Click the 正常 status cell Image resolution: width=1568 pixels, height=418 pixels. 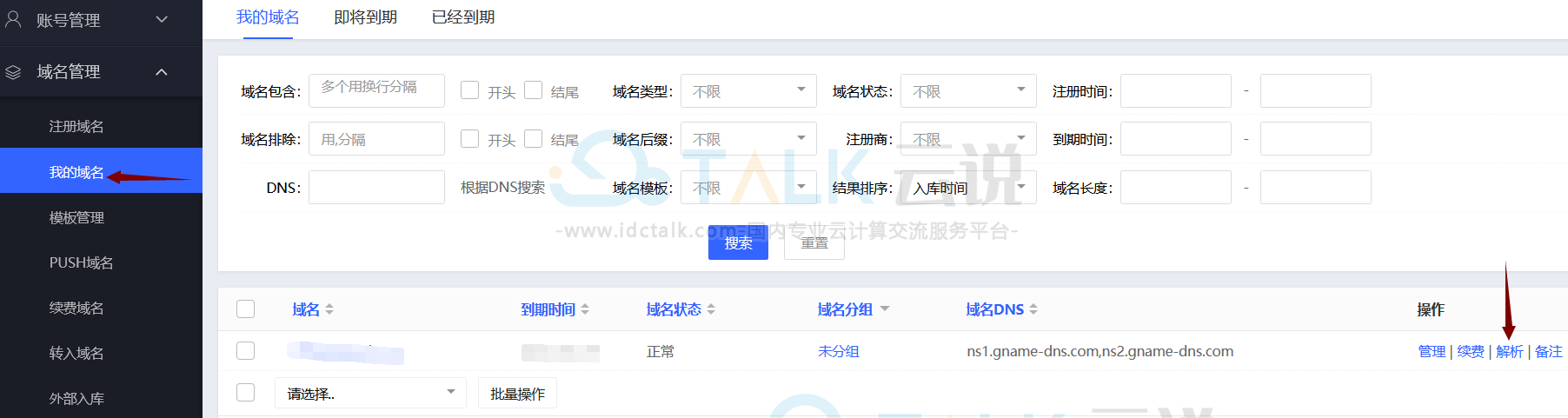click(x=661, y=351)
